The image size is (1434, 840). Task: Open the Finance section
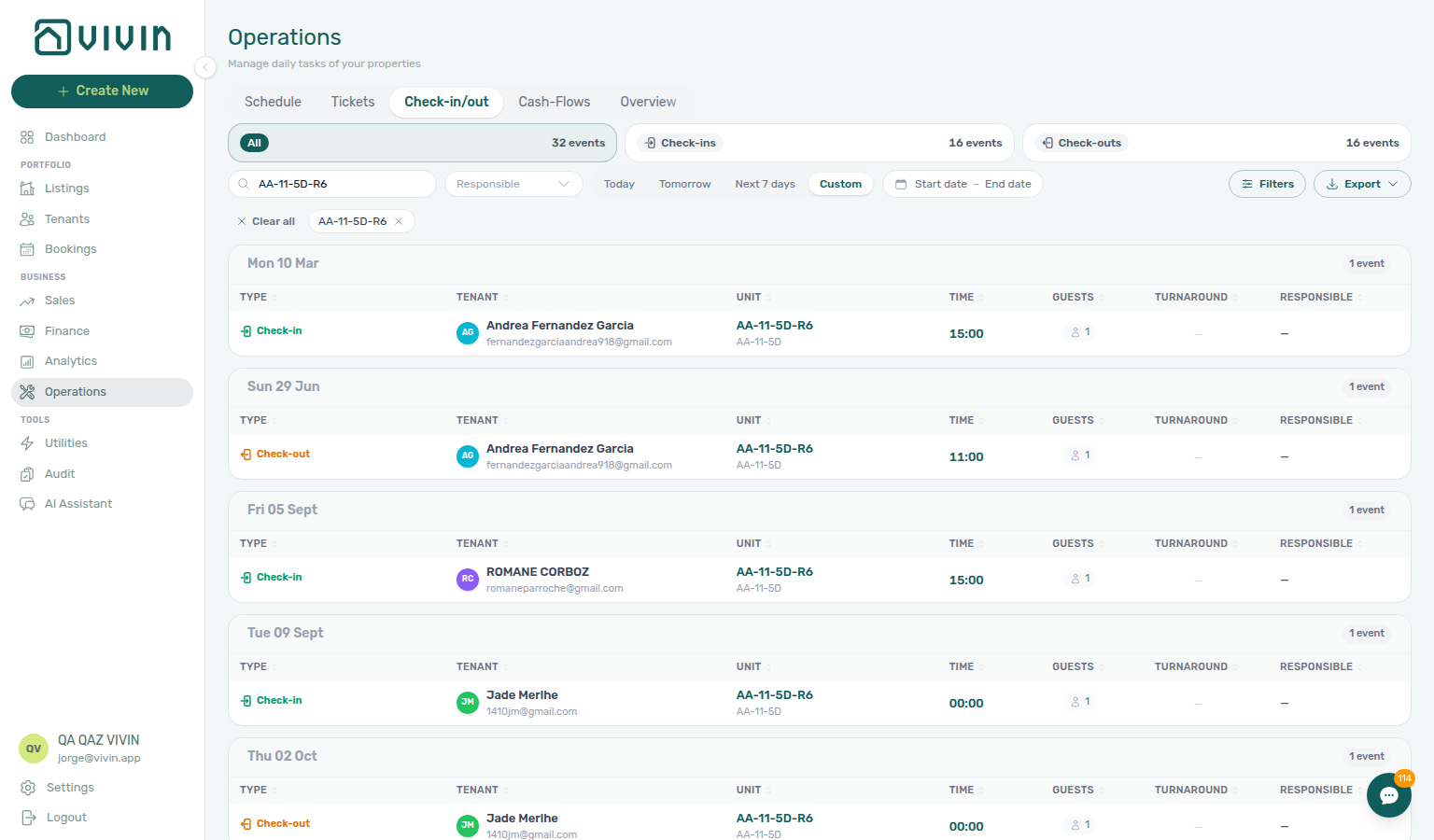[102, 331]
